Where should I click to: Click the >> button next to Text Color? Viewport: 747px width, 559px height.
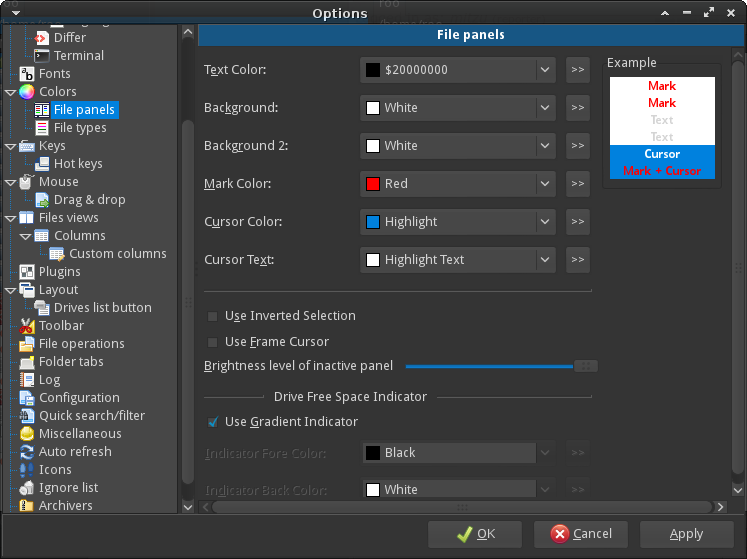[578, 70]
